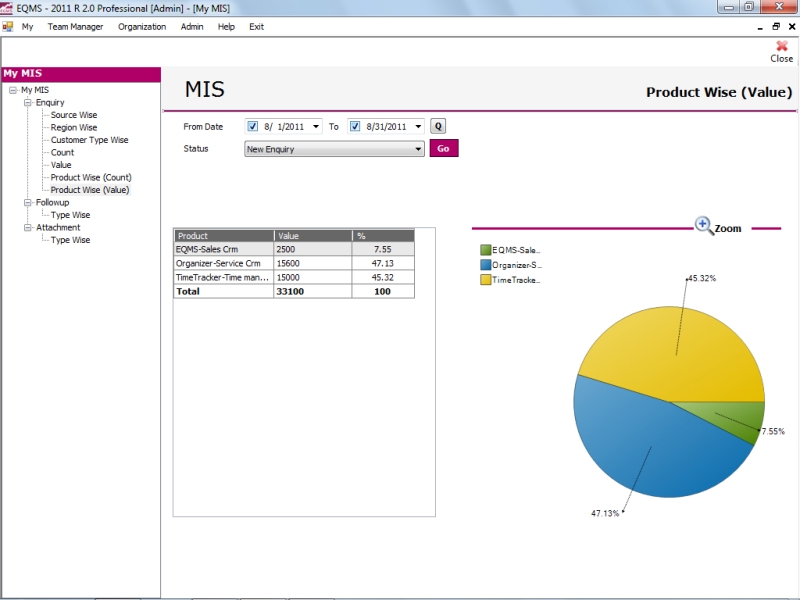Open the From Date calendar dropdown
The width and height of the screenshot is (800, 600).
coord(316,127)
